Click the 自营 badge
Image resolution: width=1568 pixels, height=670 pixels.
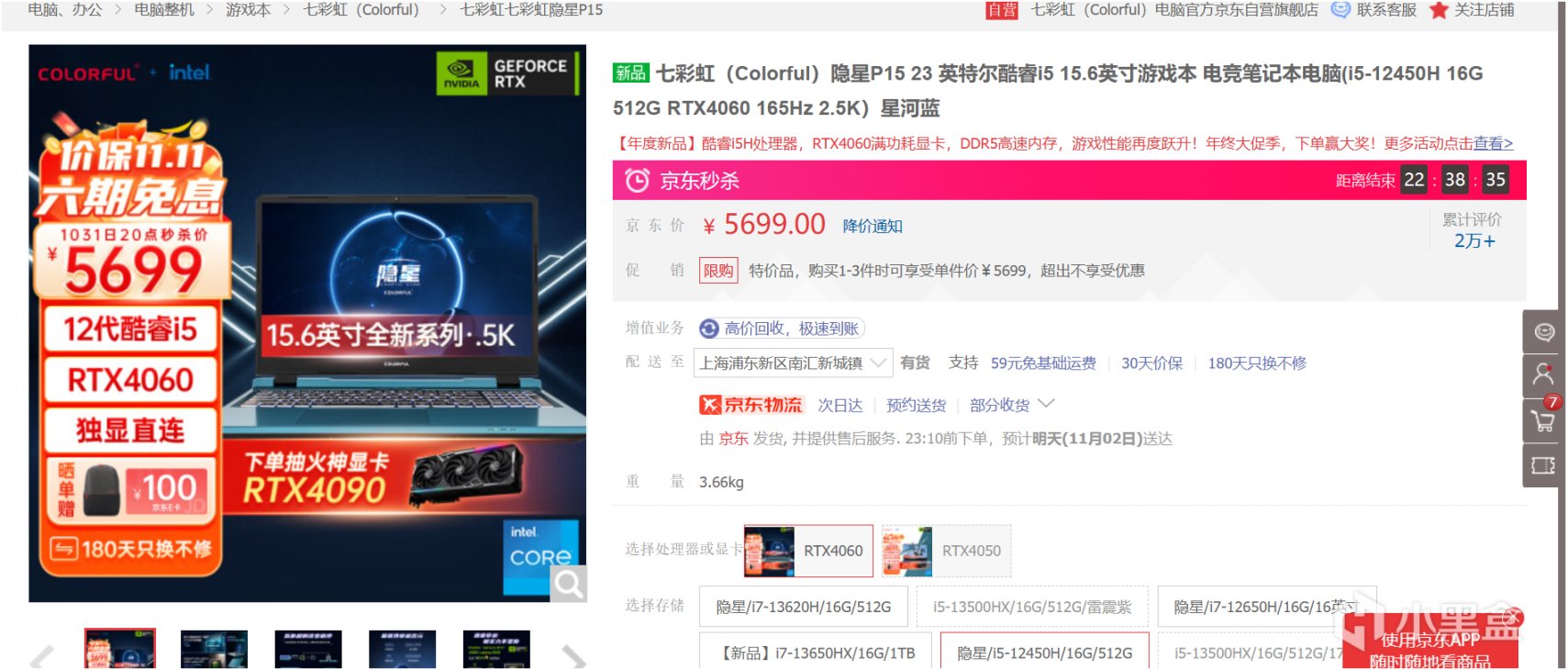pos(1002,10)
